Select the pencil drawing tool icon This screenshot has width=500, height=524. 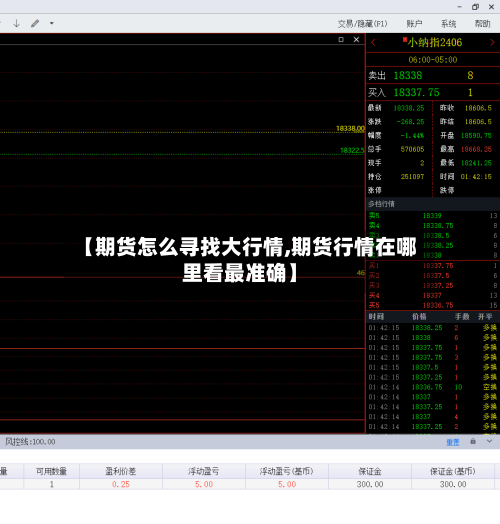coord(35,23)
